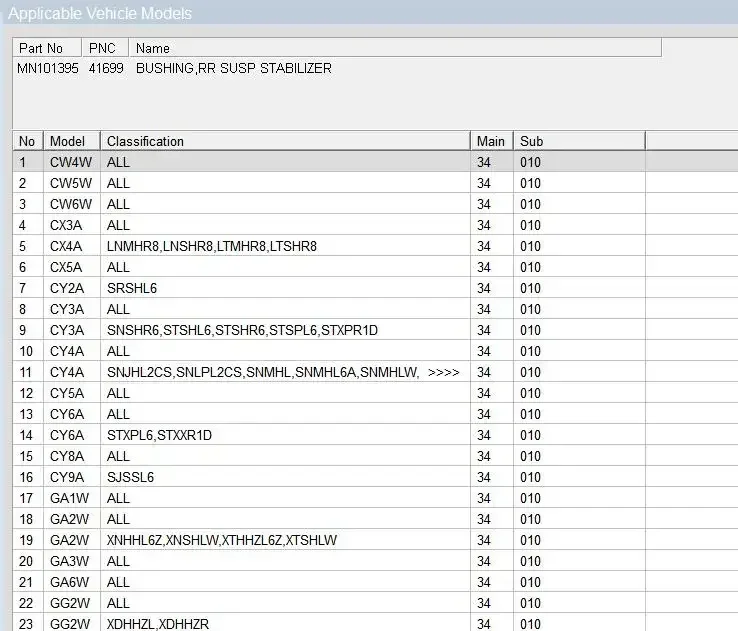
Task: Select the CX5A model row
Action: [376, 267]
